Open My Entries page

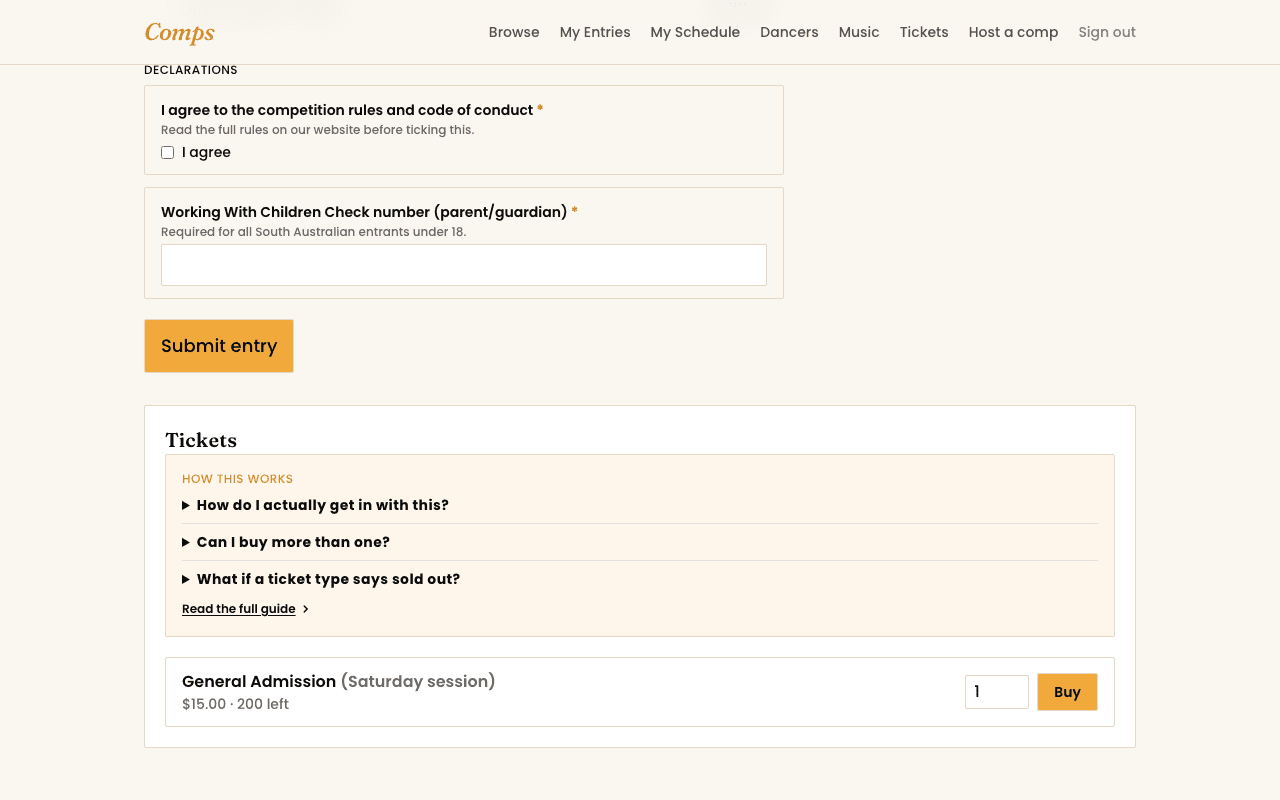595,32
